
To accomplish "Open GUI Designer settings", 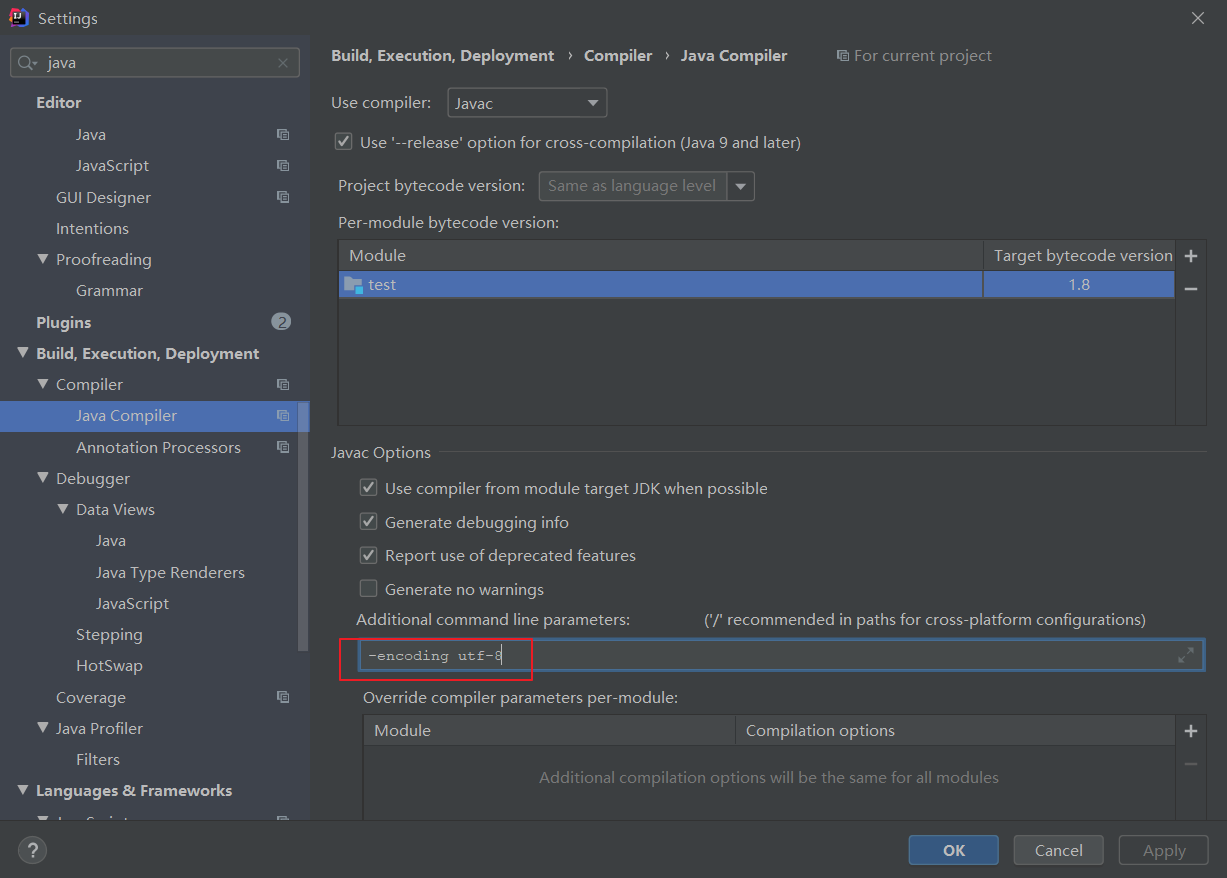I will (103, 197).
